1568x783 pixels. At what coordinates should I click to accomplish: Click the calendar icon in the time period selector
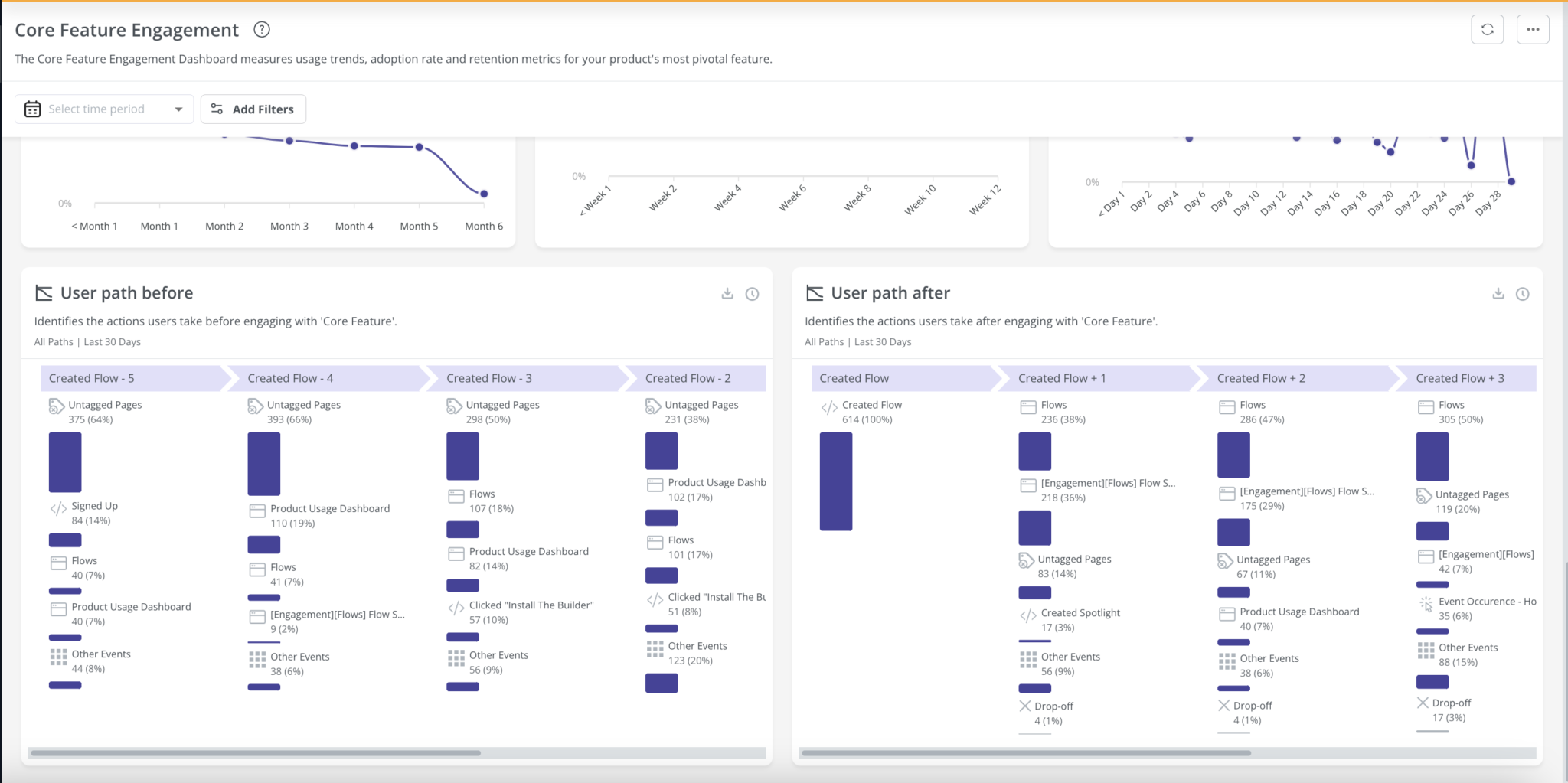click(x=32, y=109)
